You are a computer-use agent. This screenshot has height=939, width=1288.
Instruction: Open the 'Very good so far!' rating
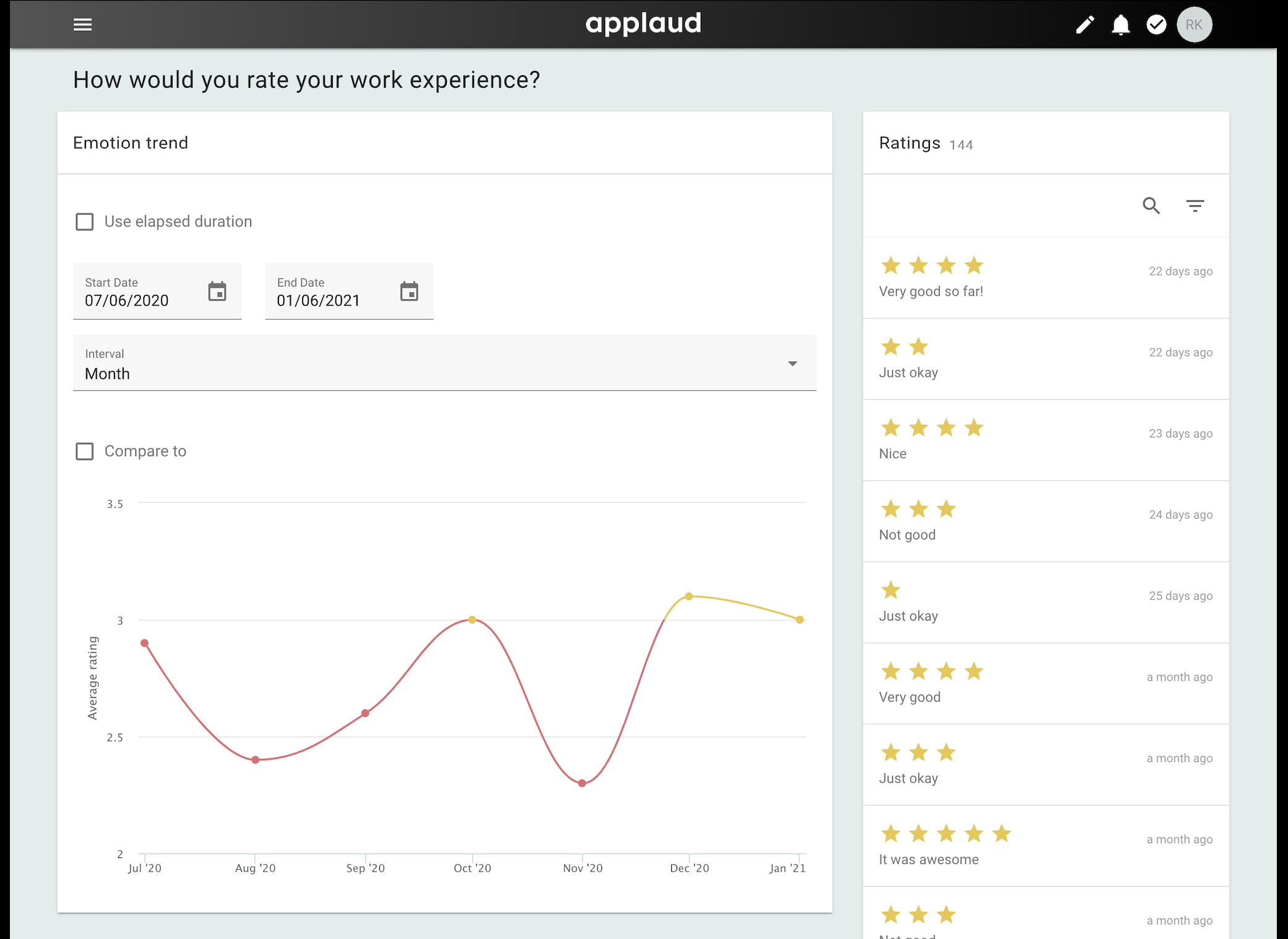(x=1045, y=278)
